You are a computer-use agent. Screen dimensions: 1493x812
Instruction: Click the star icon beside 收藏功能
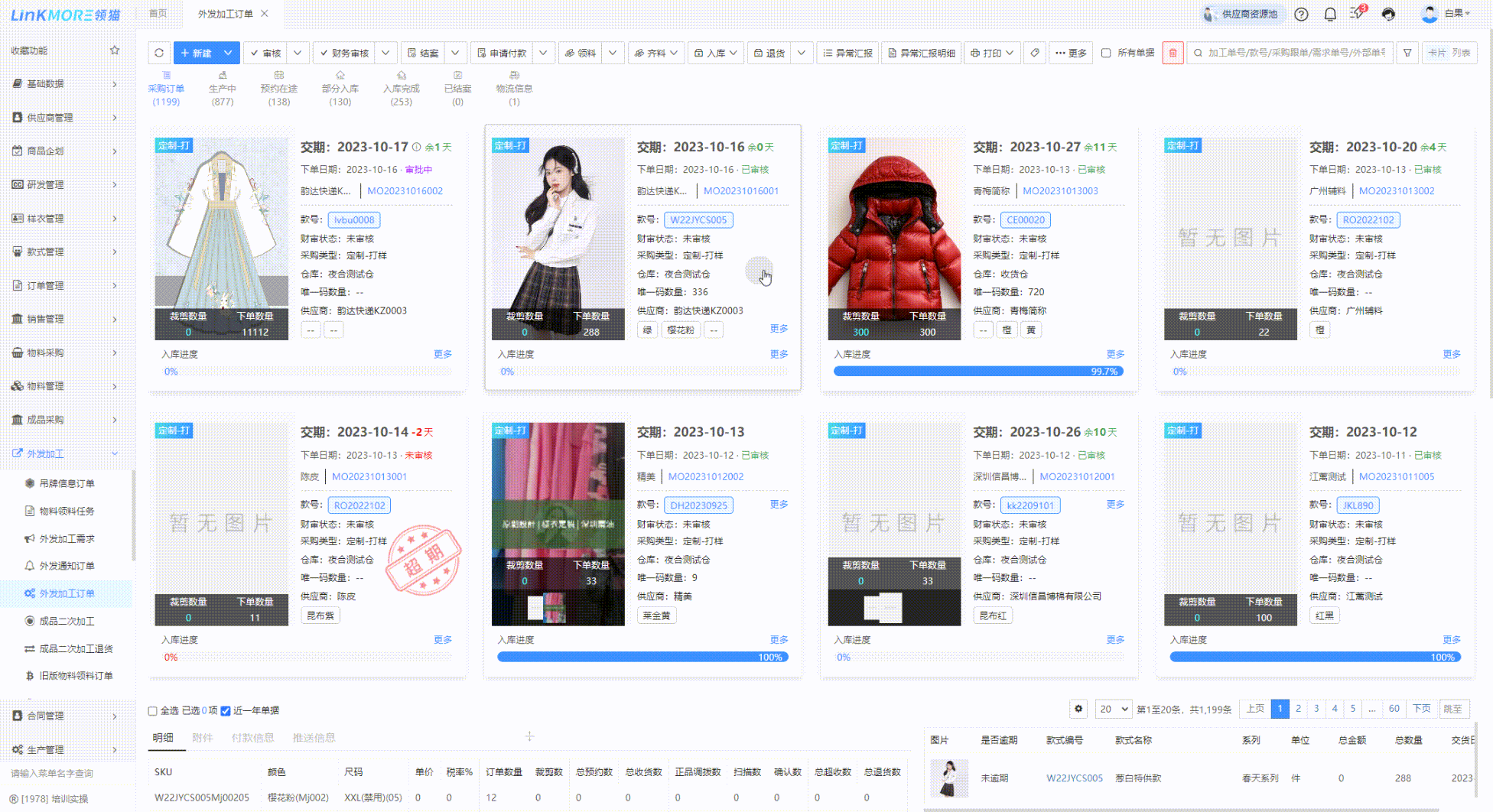point(115,50)
